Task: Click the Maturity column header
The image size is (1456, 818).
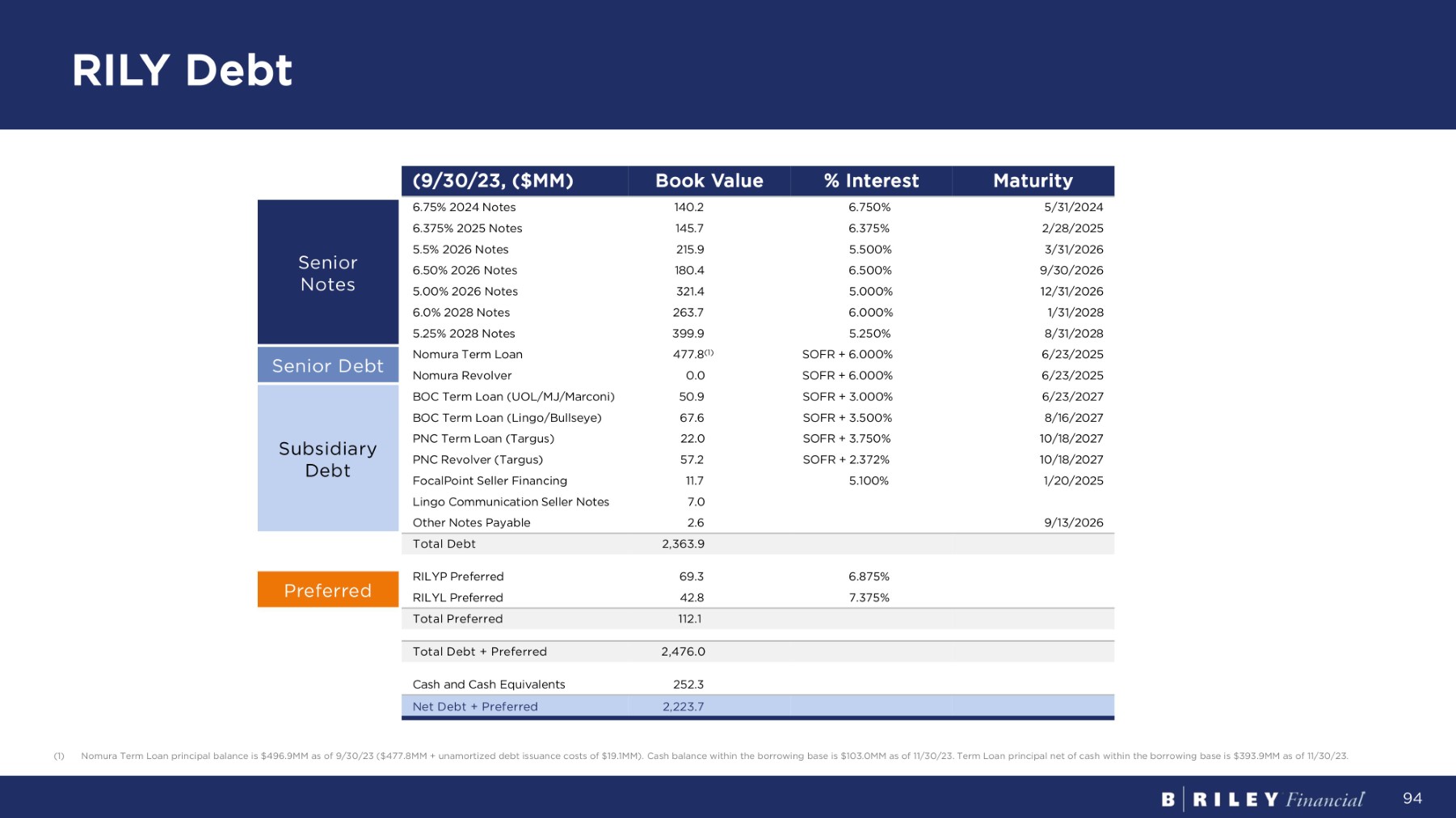Action: point(1033,181)
